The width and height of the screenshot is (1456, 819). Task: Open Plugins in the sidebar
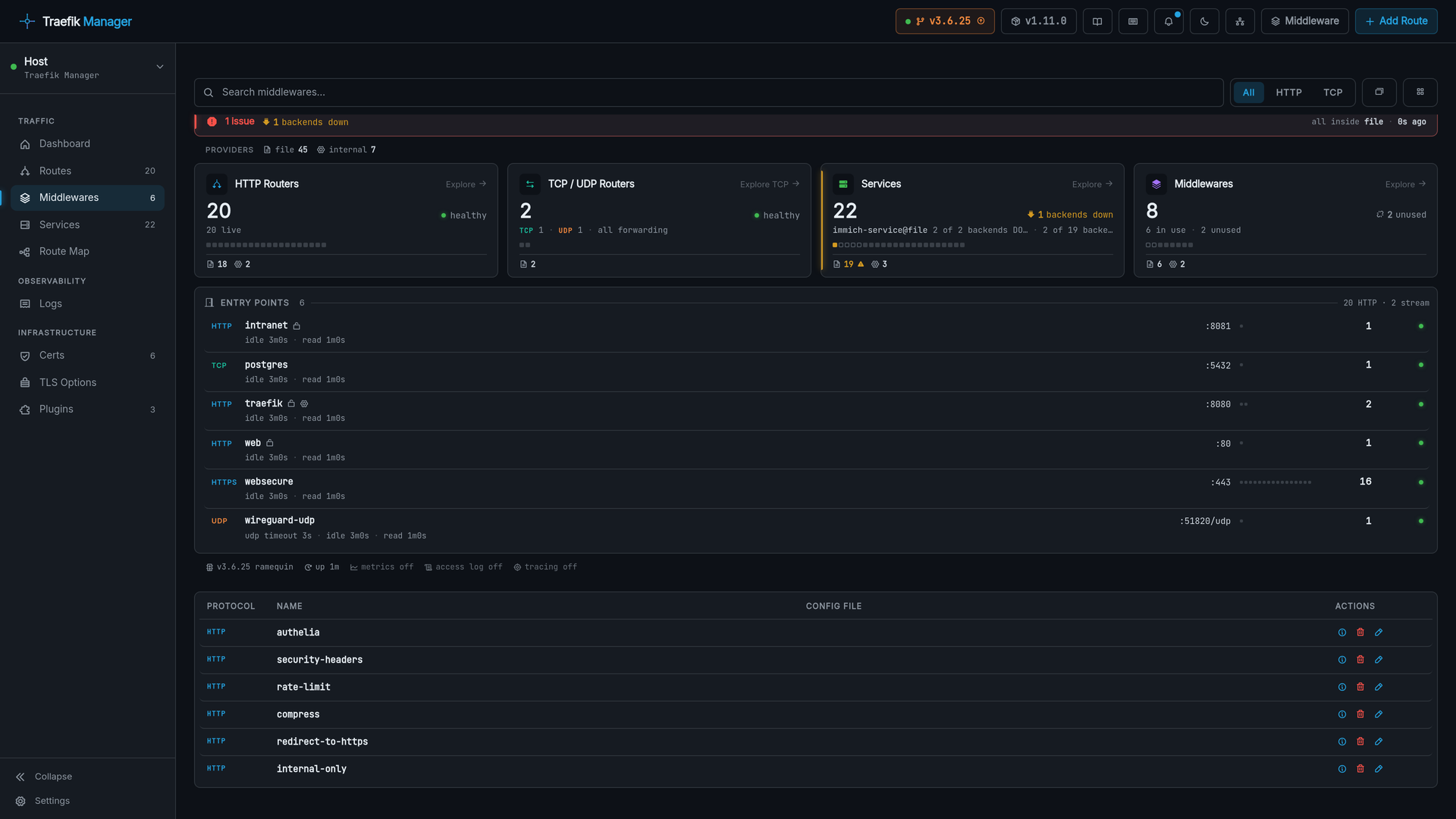coord(87,409)
